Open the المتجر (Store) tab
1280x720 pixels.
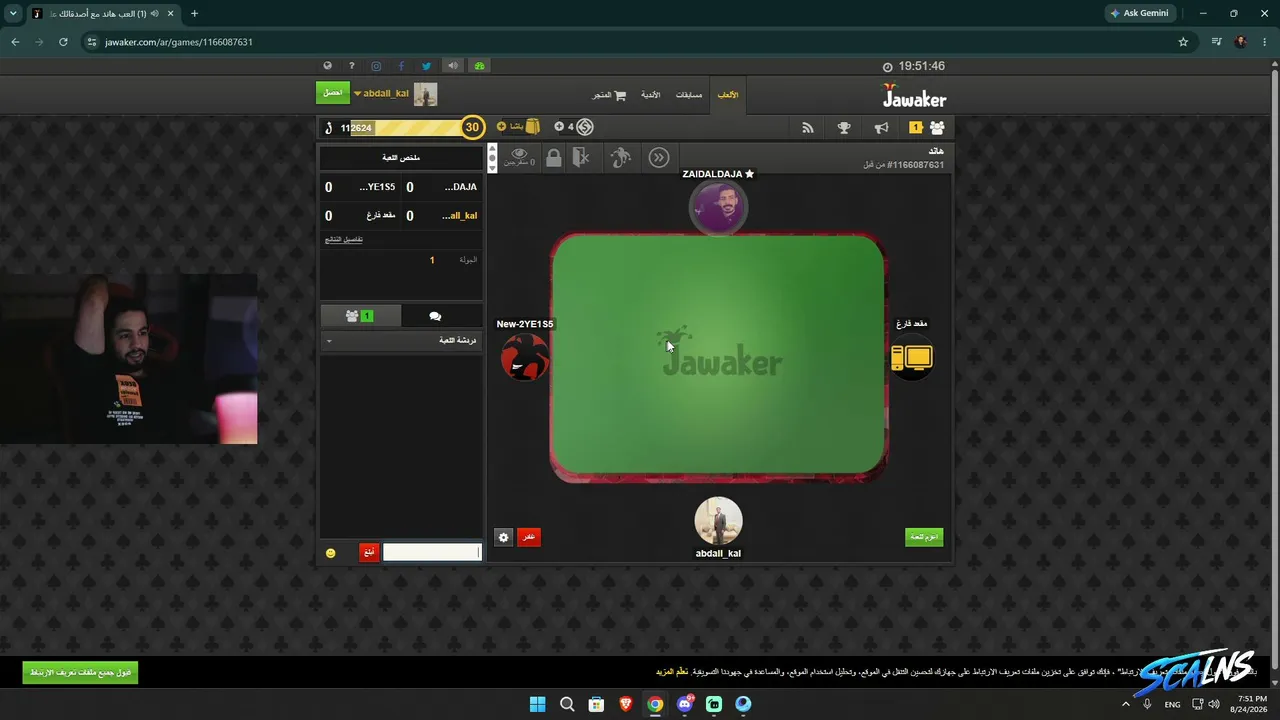[609, 95]
